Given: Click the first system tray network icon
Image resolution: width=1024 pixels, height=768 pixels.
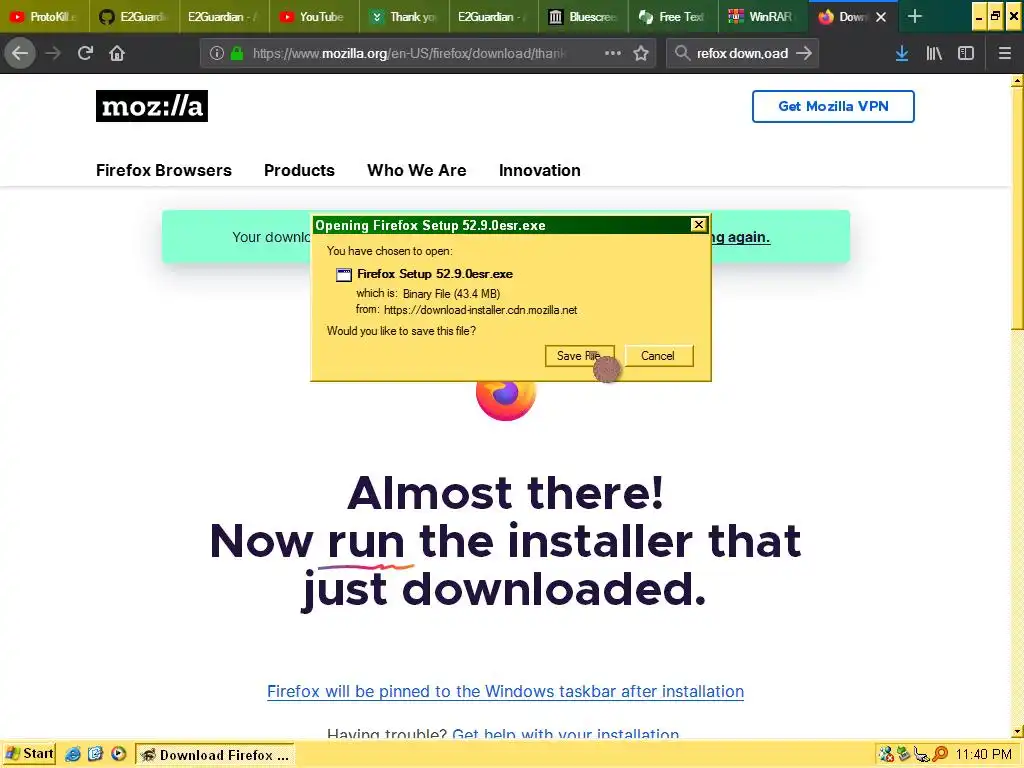Looking at the screenshot, I should tap(886, 754).
